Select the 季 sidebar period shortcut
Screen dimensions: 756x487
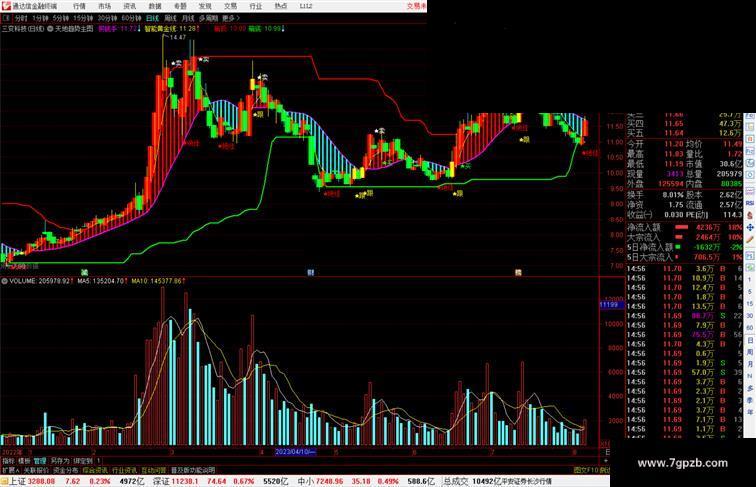pos(750,400)
